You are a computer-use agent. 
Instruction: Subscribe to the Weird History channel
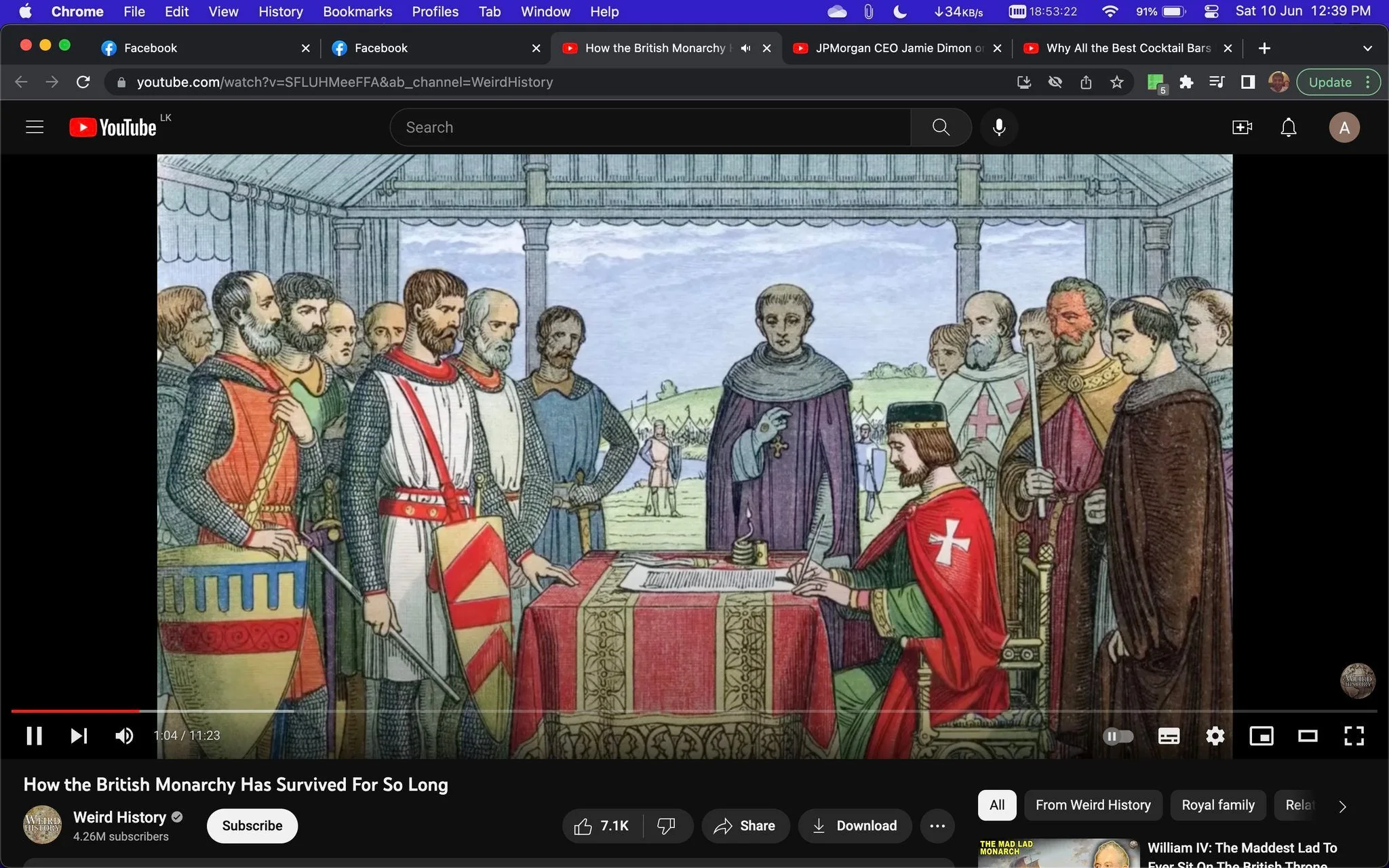coord(252,825)
